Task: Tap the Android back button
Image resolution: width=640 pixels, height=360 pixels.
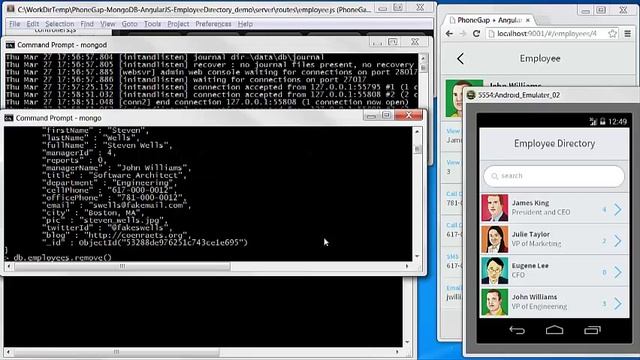Action: click(x=517, y=330)
